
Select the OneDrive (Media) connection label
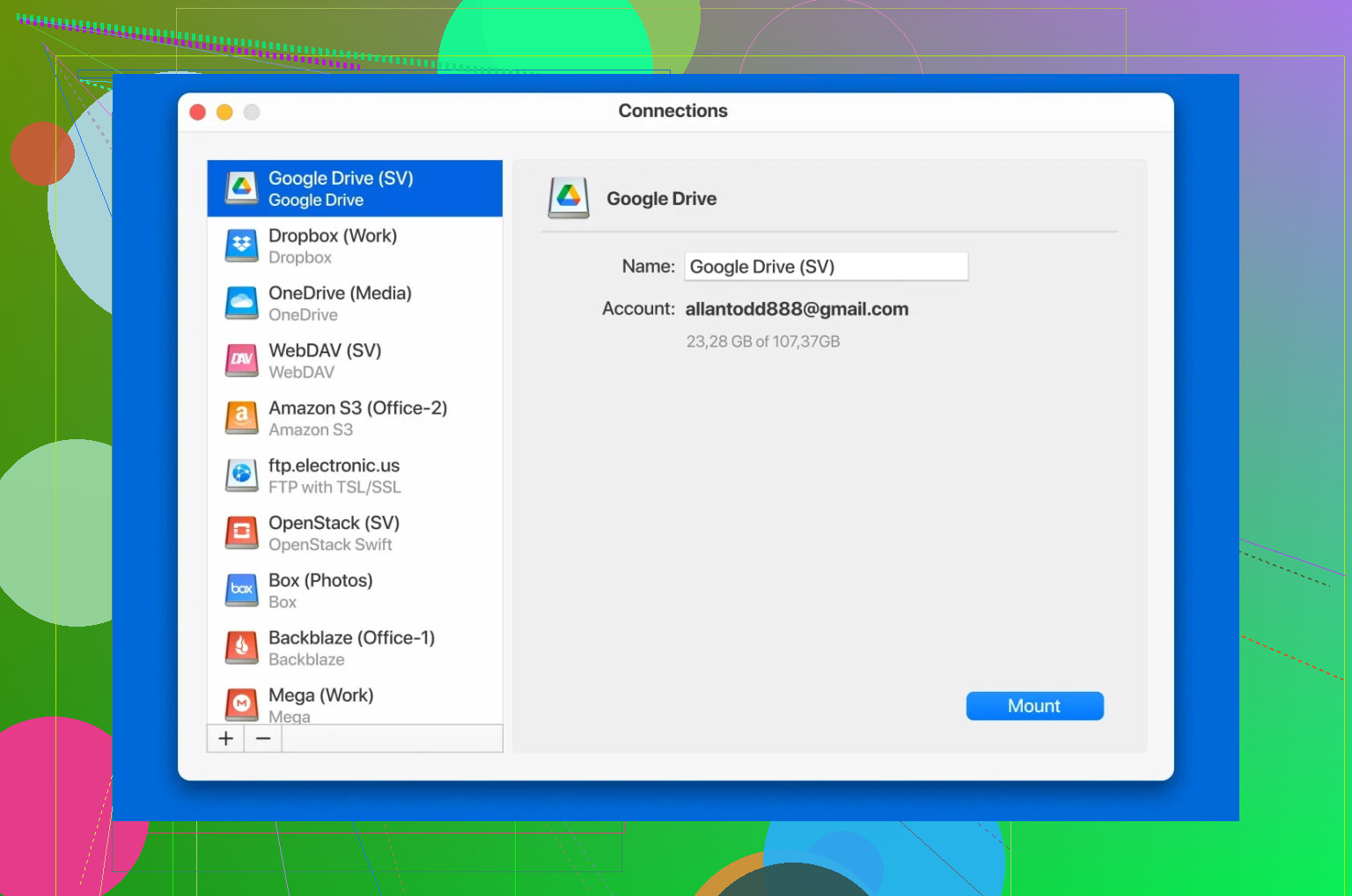point(340,293)
